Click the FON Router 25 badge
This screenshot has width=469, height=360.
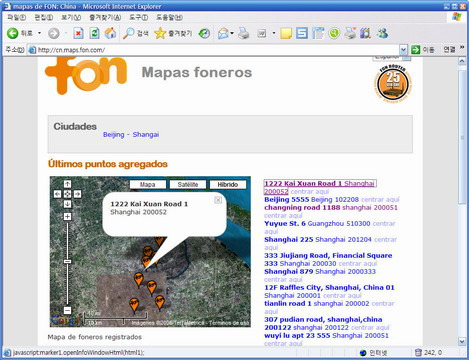(x=393, y=84)
